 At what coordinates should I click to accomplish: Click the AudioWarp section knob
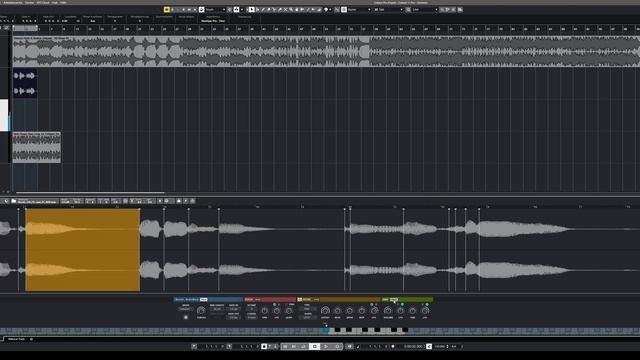[201, 311]
